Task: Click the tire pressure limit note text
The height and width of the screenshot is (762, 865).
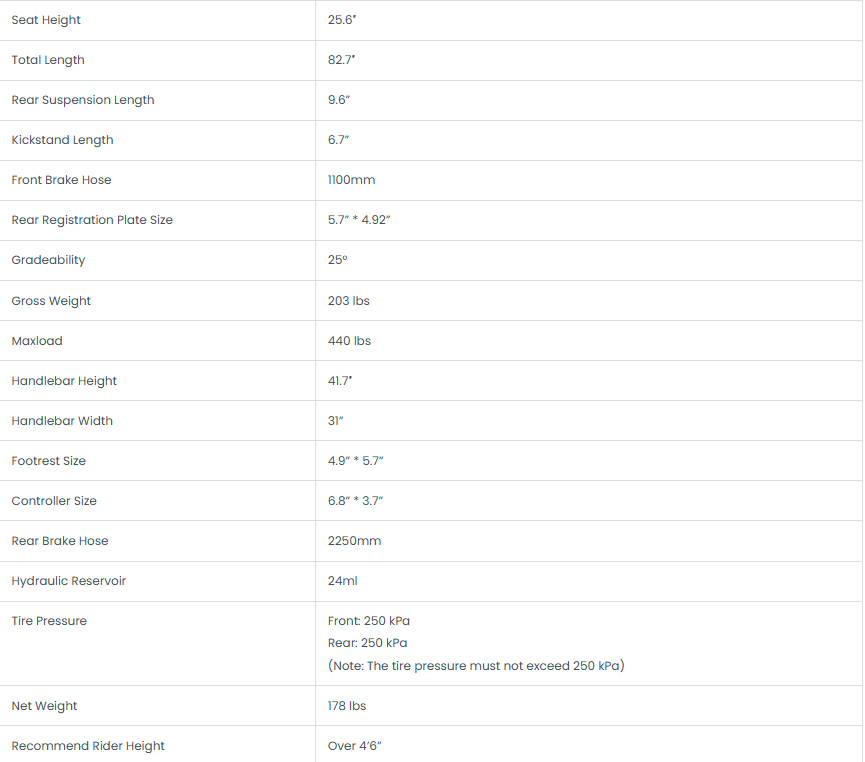Action: pyautogui.click(x=476, y=665)
